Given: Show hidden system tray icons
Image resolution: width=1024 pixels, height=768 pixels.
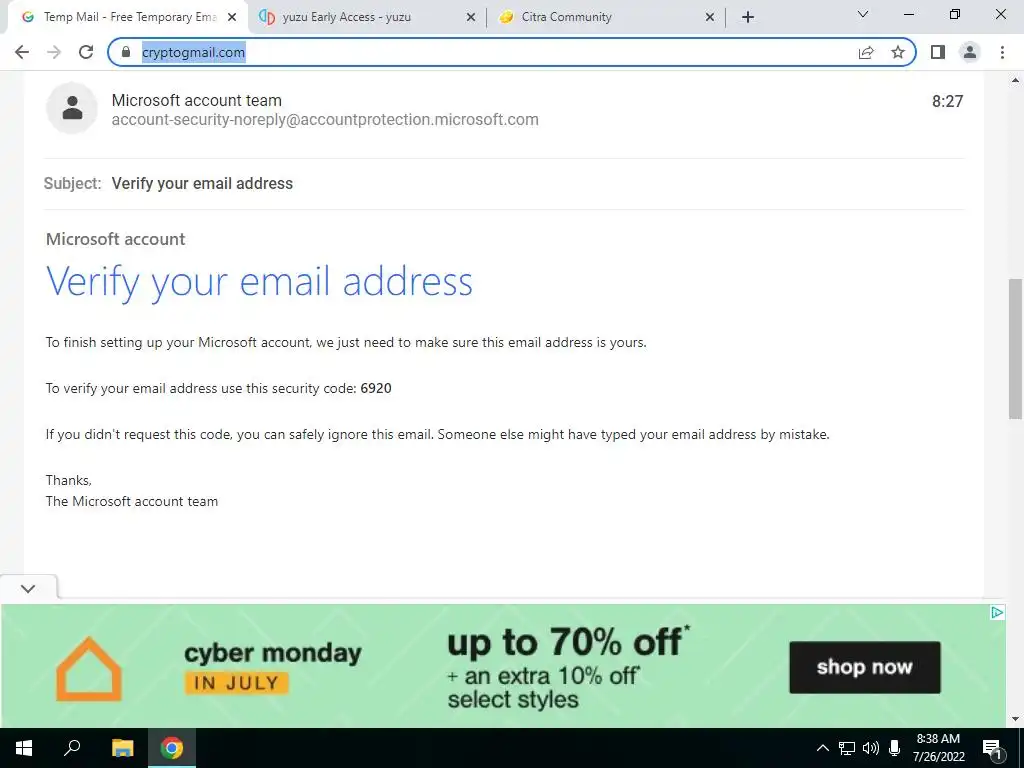Looking at the screenshot, I should tap(823, 748).
